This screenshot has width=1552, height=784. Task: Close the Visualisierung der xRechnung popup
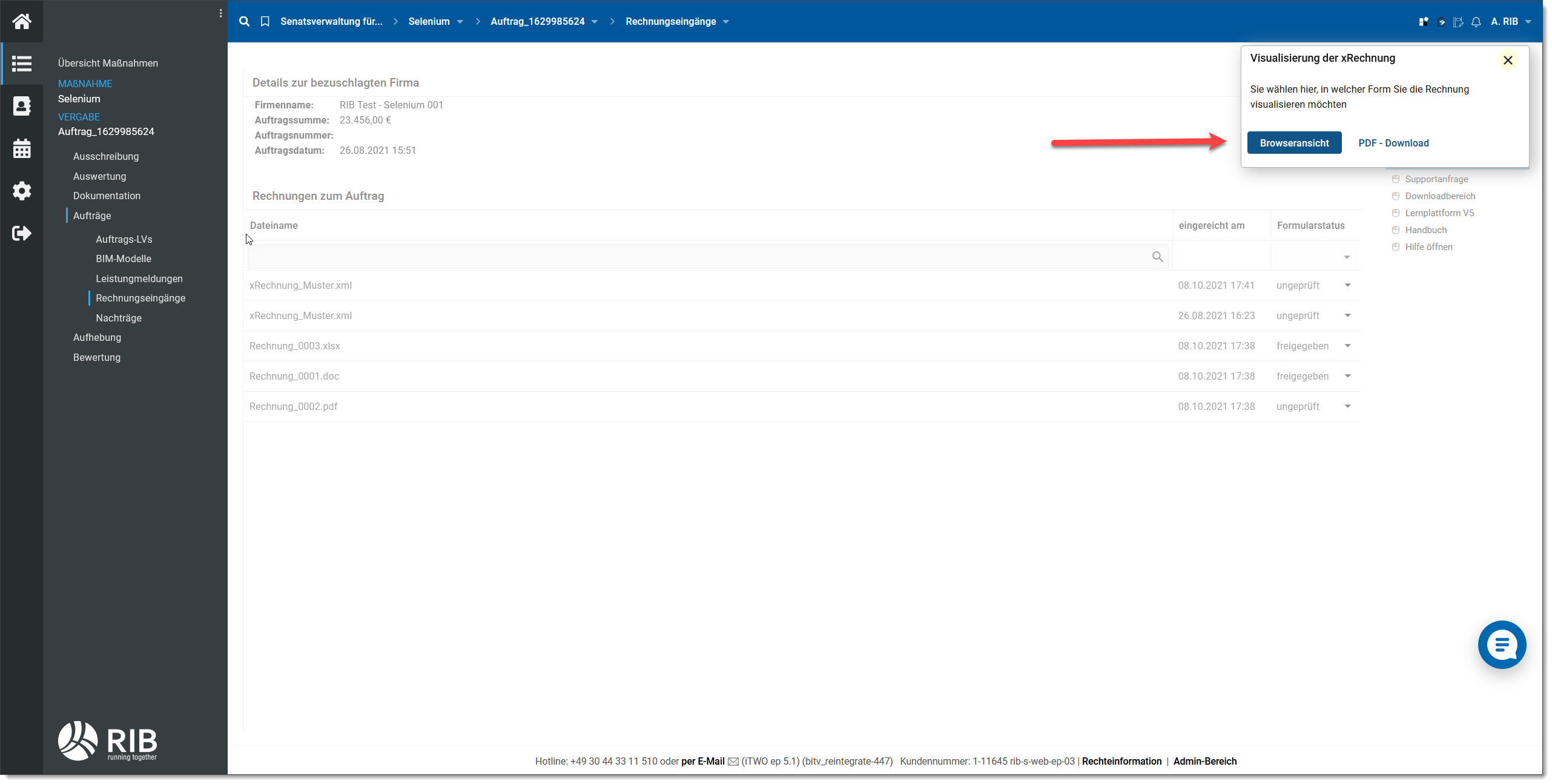1508,60
